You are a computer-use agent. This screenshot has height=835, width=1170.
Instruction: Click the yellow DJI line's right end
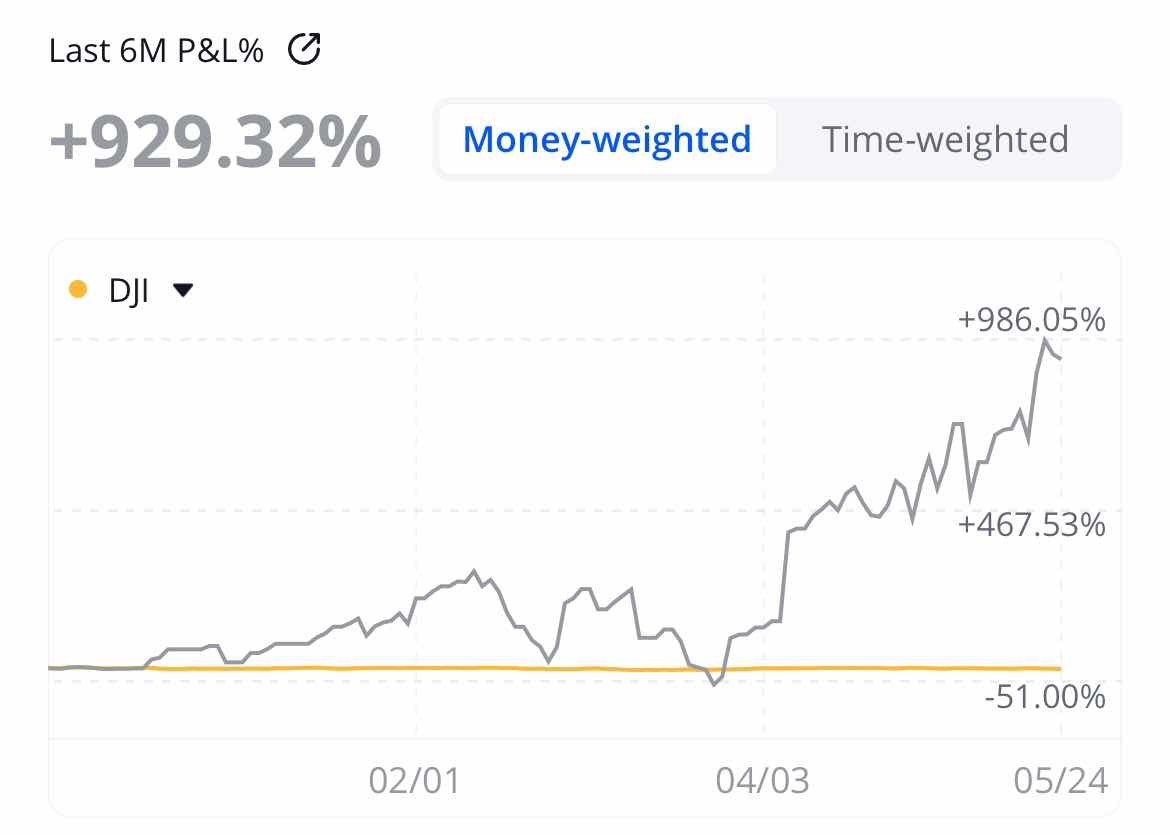[1060, 668]
